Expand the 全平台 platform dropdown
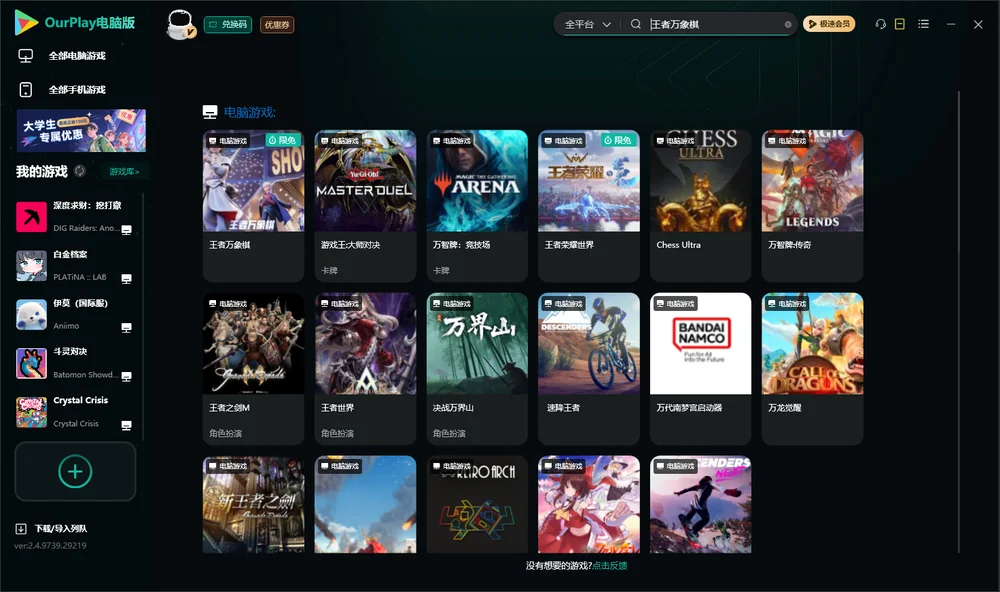Viewport: 1000px width, 592px height. tap(587, 24)
